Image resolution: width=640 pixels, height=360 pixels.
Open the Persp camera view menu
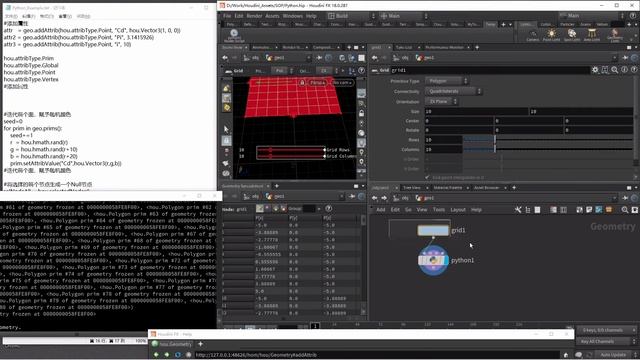point(317,83)
